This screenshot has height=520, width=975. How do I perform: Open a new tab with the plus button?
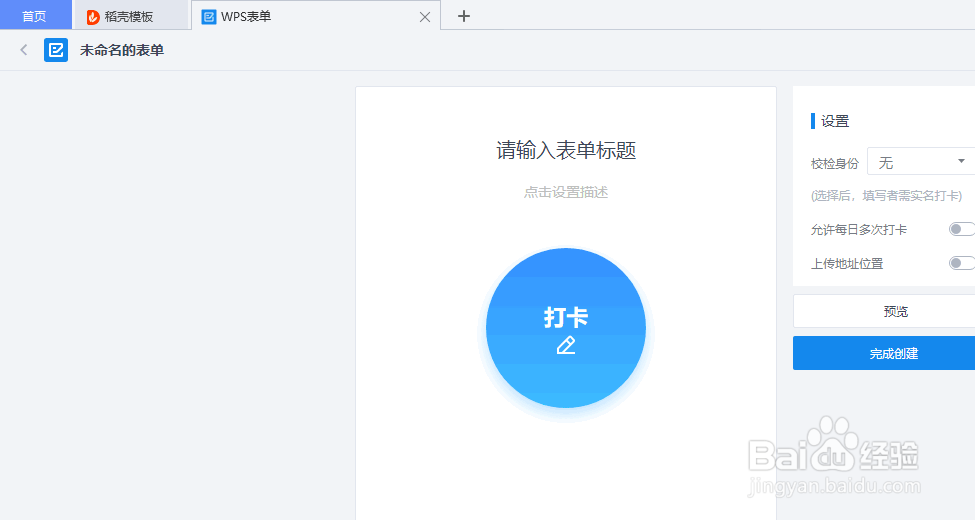click(464, 16)
